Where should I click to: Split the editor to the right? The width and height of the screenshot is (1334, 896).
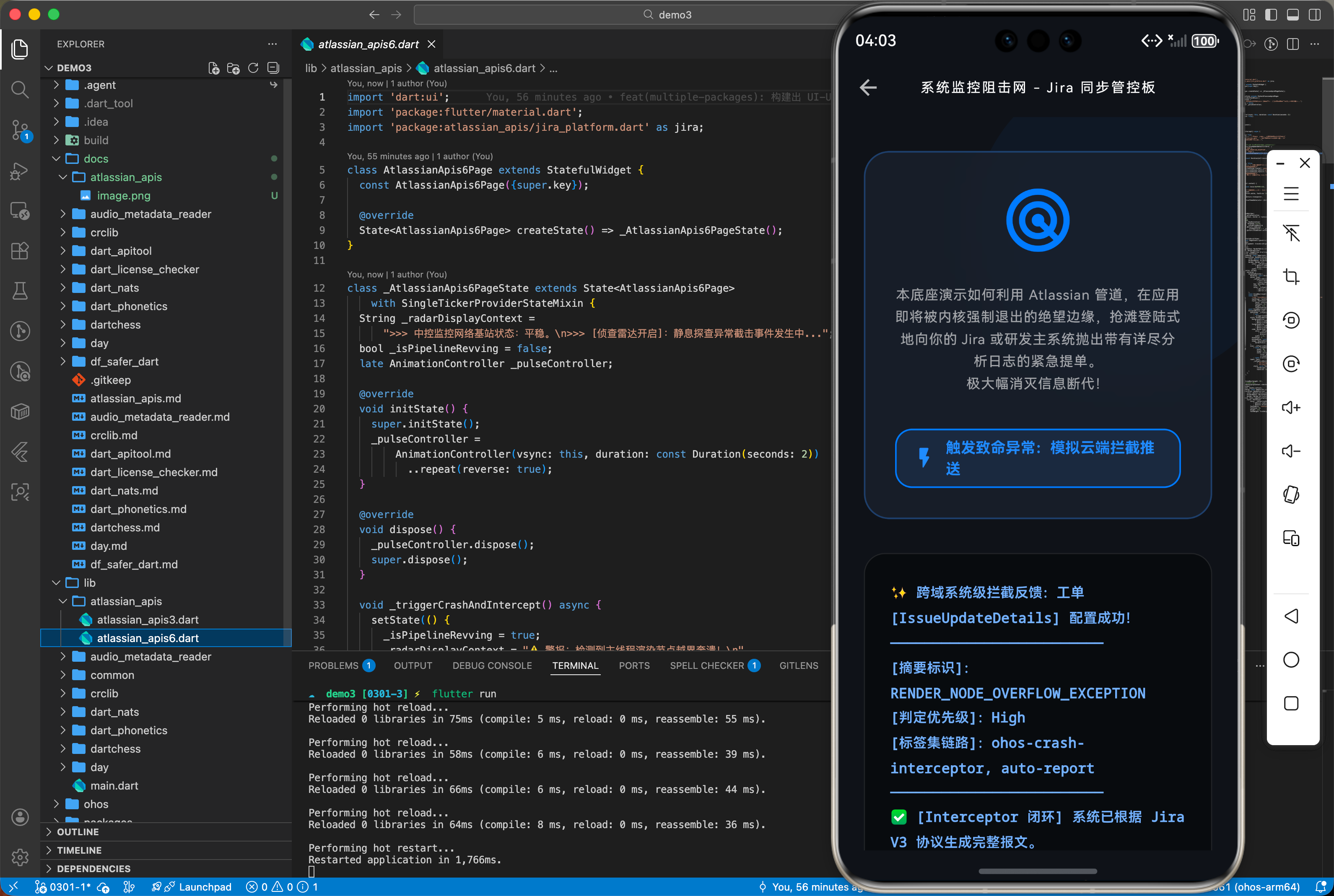click(1293, 44)
